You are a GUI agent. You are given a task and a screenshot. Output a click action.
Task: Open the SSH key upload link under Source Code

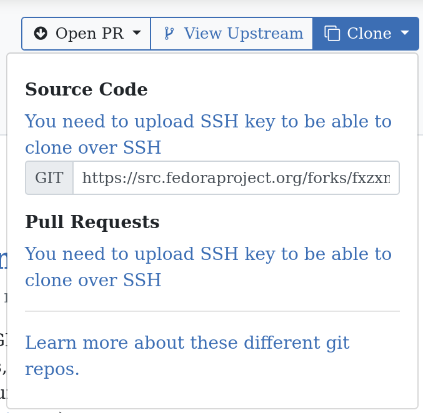click(208, 134)
